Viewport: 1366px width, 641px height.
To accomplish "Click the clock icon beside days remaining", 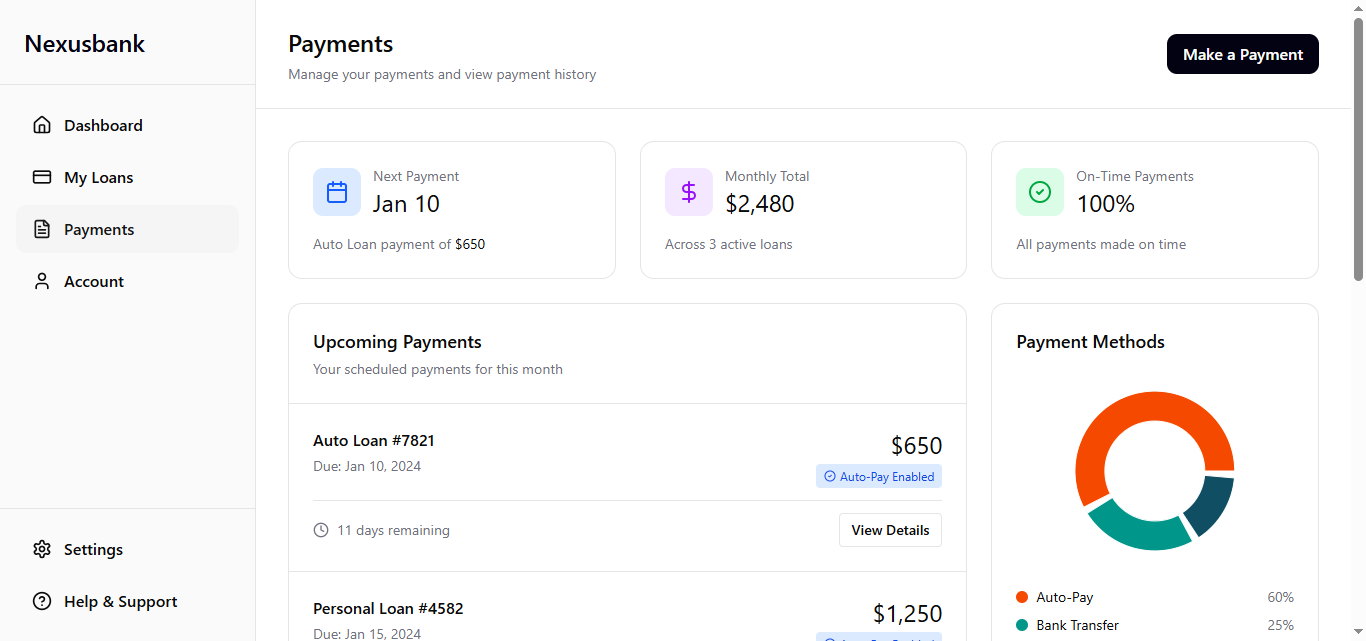I will [321, 530].
